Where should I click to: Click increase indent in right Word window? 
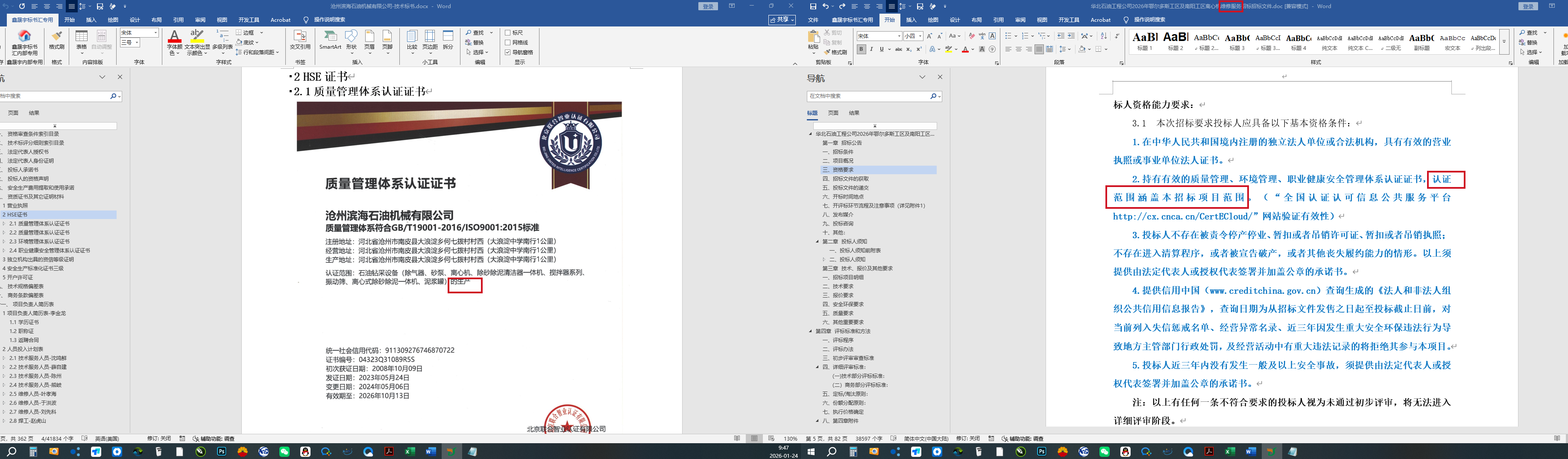(1071, 36)
